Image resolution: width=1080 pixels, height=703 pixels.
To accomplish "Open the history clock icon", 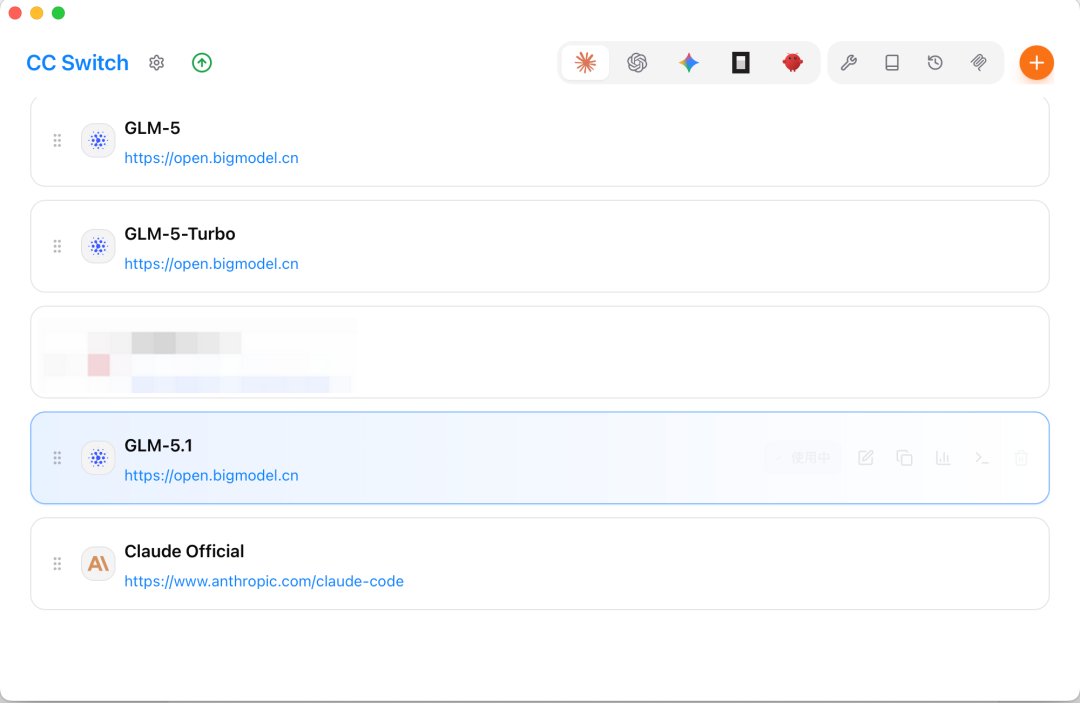I will pyautogui.click(x=935, y=63).
